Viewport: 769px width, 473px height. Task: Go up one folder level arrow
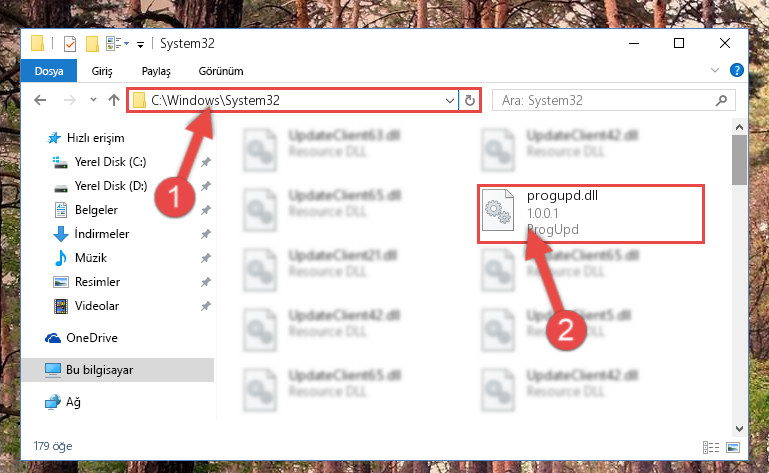pyautogui.click(x=114, y=100)
